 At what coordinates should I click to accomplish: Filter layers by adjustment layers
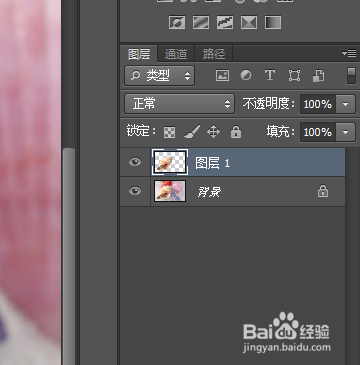[246, 75]
